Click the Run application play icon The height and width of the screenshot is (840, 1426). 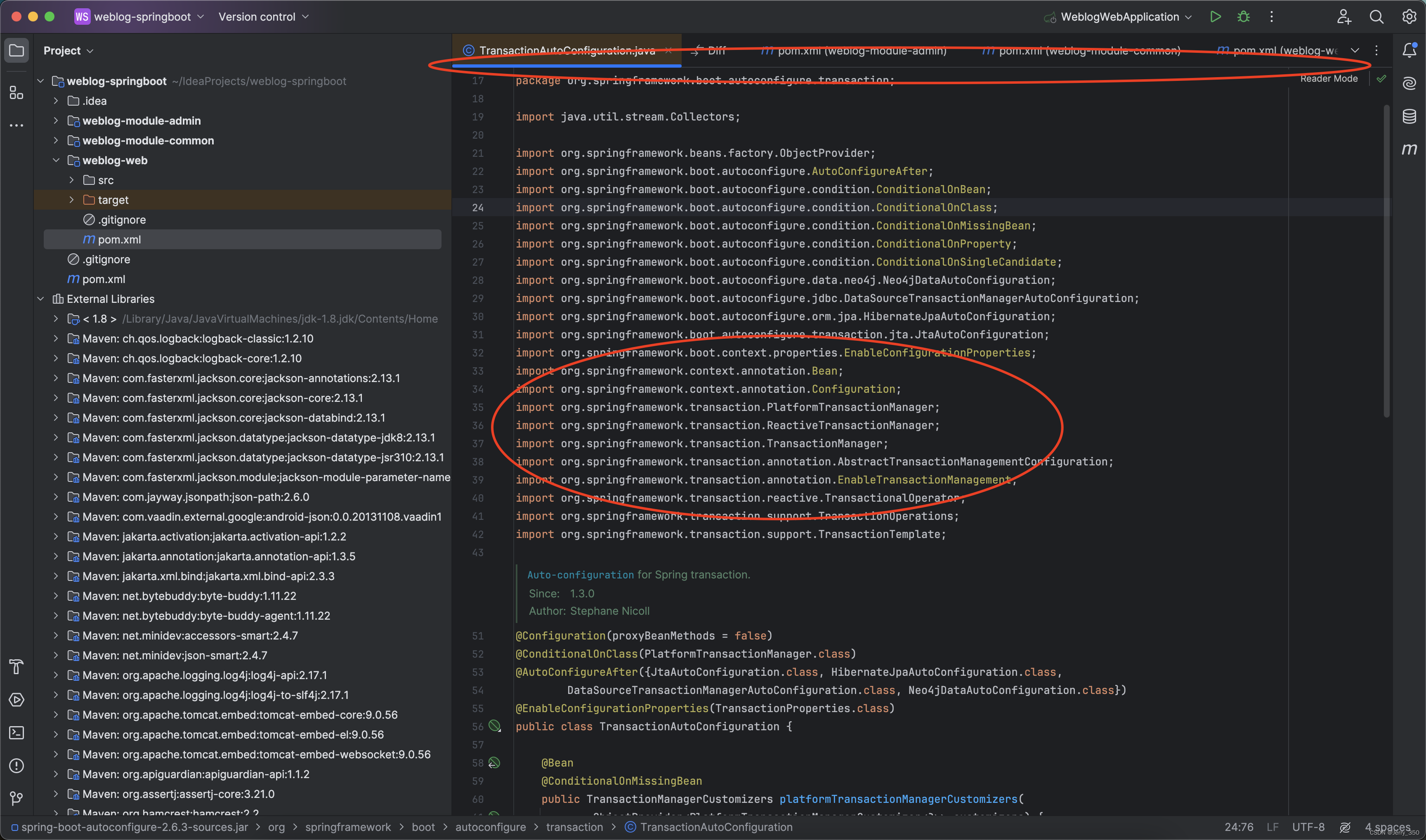[1215, 17]
